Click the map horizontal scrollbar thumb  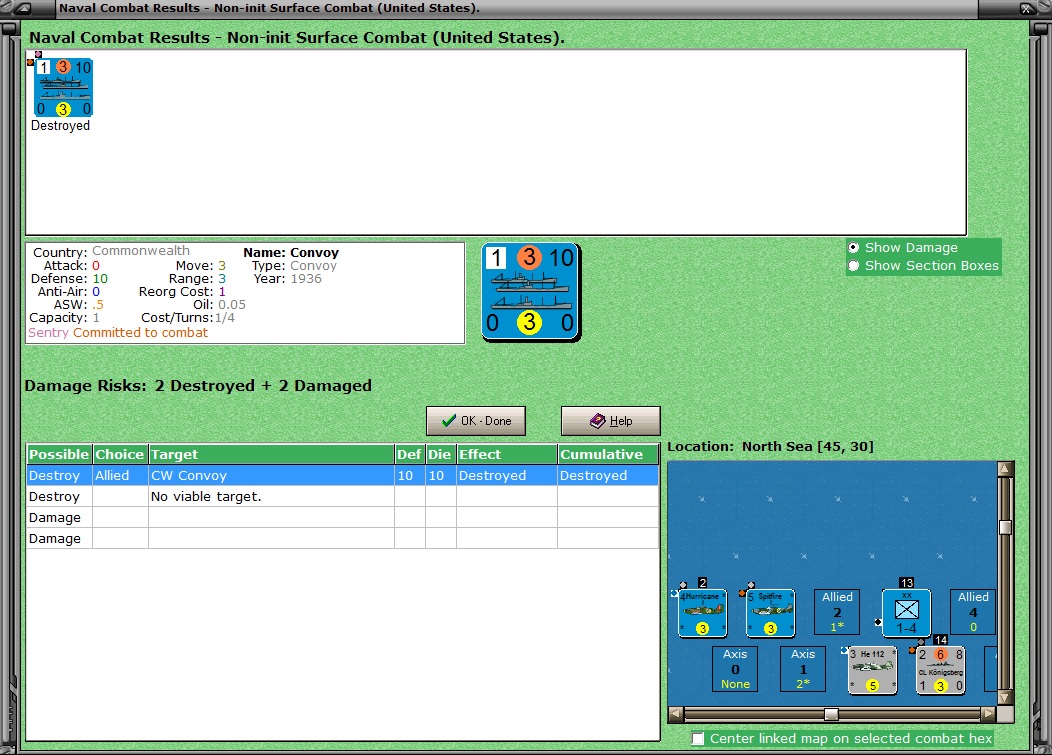click(x=831, y=714)
